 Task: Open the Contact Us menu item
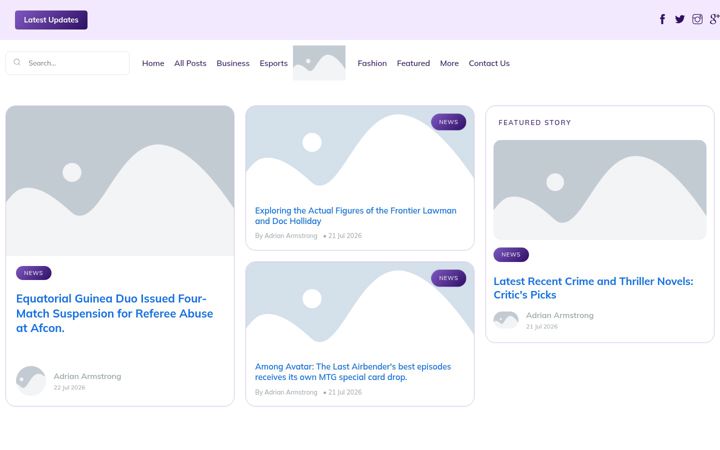pyautogui.click(x=489, y=63)
